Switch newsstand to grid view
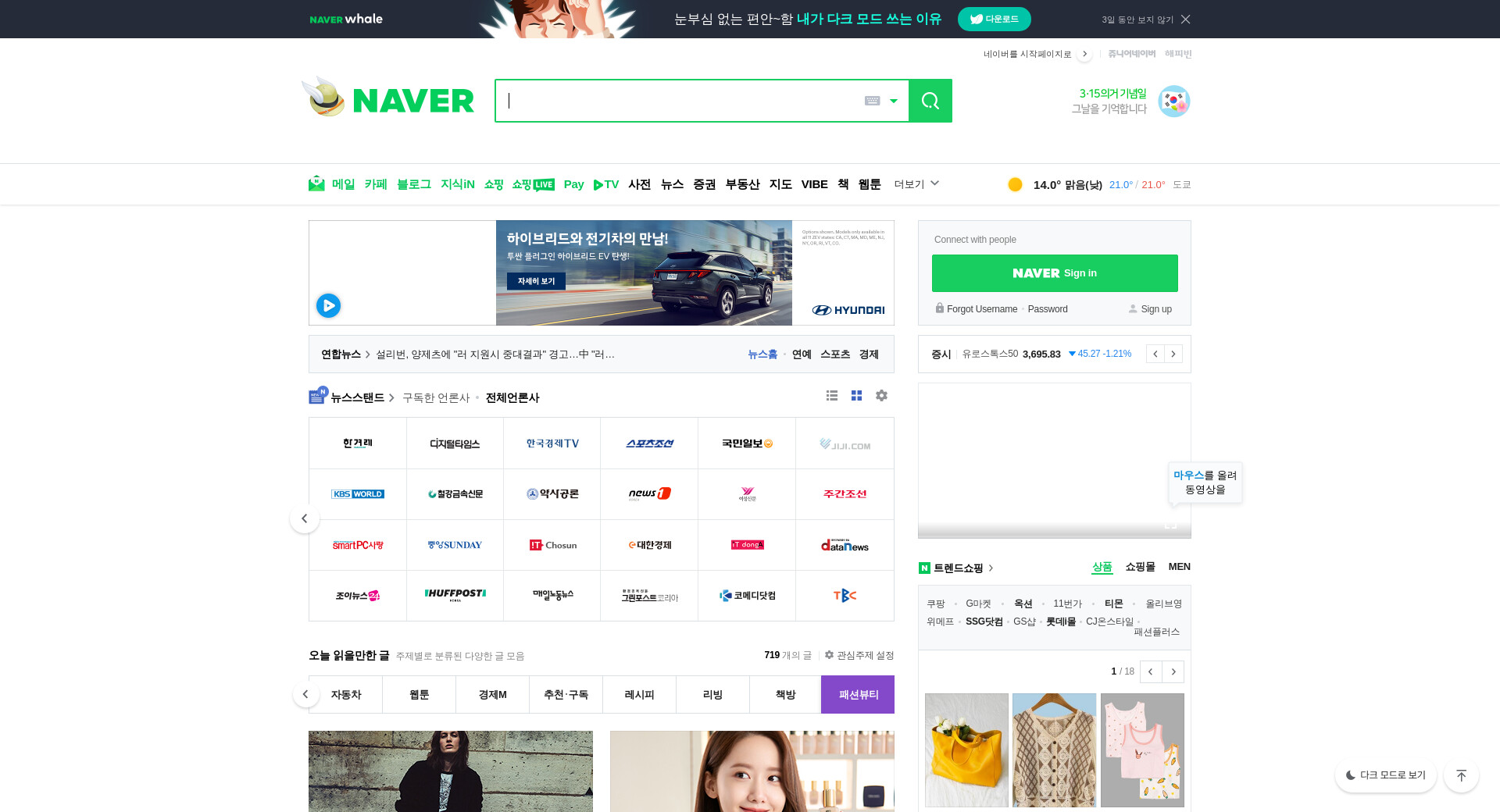 [856, 396]
